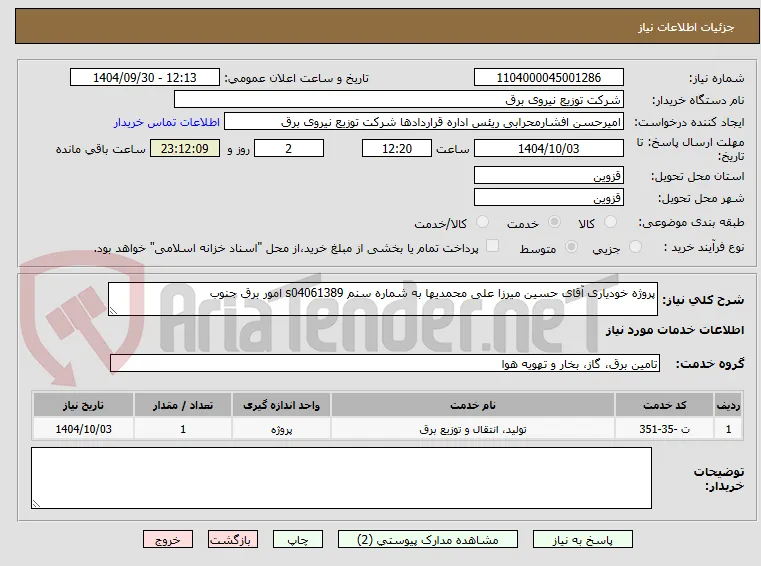Click the نوع فرآیند خرید label
Screen dimensions: 761x566
[704, 248]
